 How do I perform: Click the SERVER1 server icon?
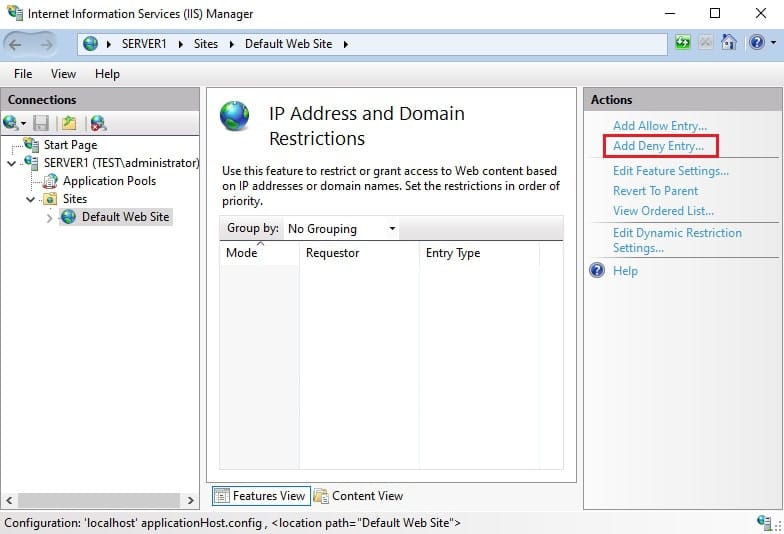point(31,162)
